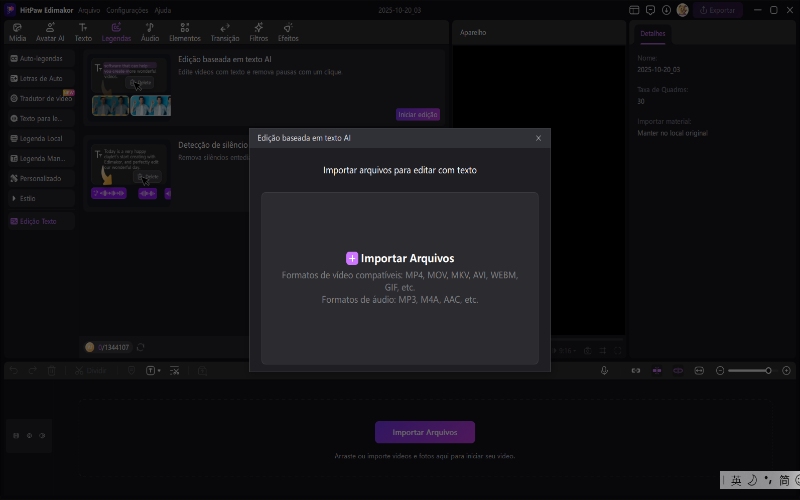Open the Avatar AI panel
Image resolution: width=800 pixels, height=500 pixels.
click(x=50, y=32)
